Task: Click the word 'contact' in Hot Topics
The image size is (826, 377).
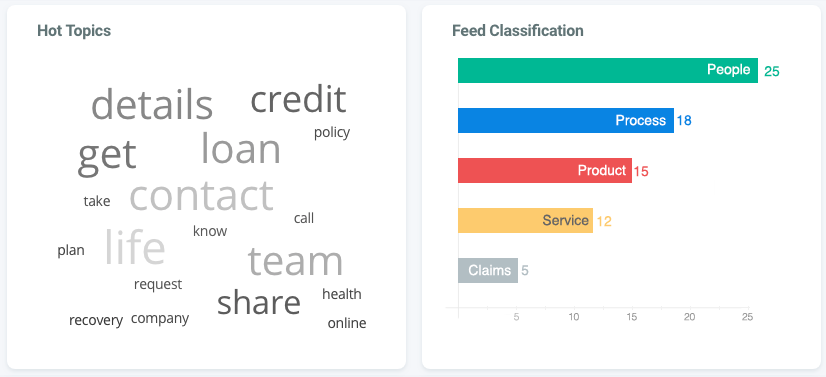Action: pyautogui.click(x=201, y=195)
